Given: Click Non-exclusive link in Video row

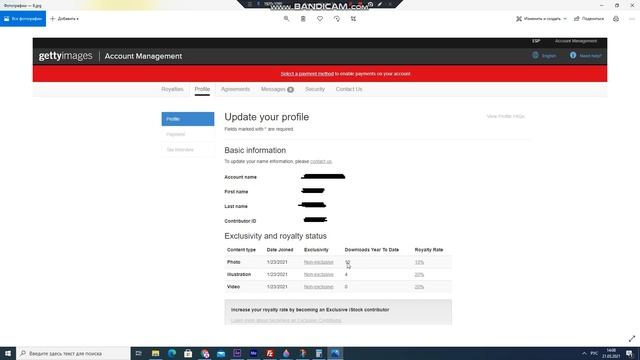Looking at the screenshot, I should (318, 287).
